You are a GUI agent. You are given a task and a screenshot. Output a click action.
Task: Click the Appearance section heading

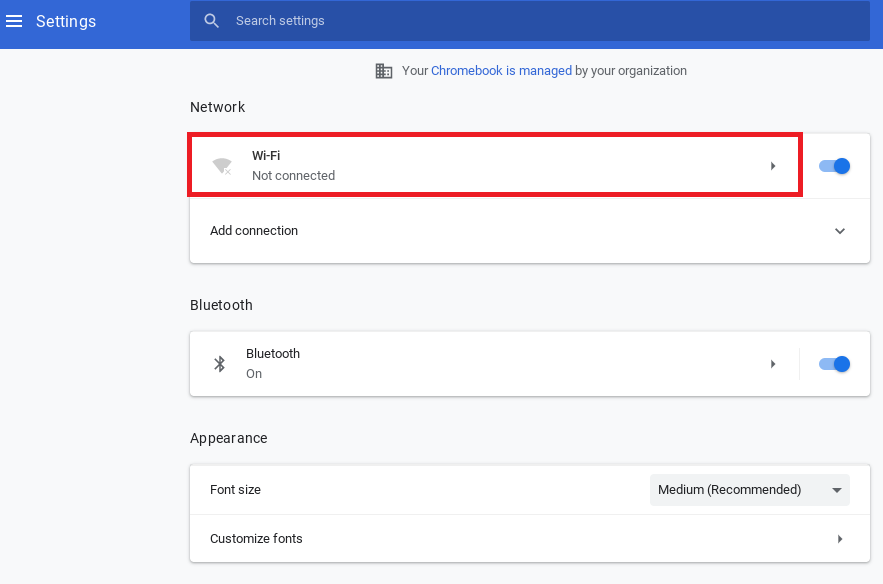point(229,438)
